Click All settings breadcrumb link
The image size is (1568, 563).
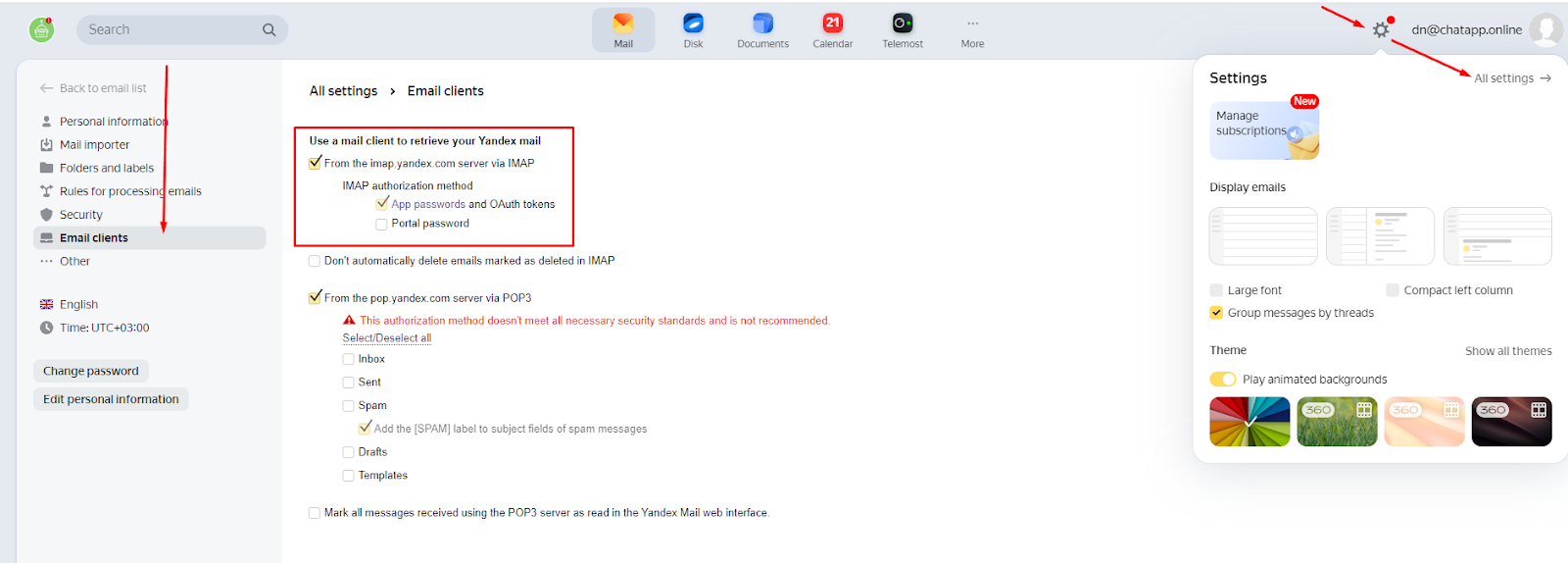pyautogui.click(x=343, y=90)
